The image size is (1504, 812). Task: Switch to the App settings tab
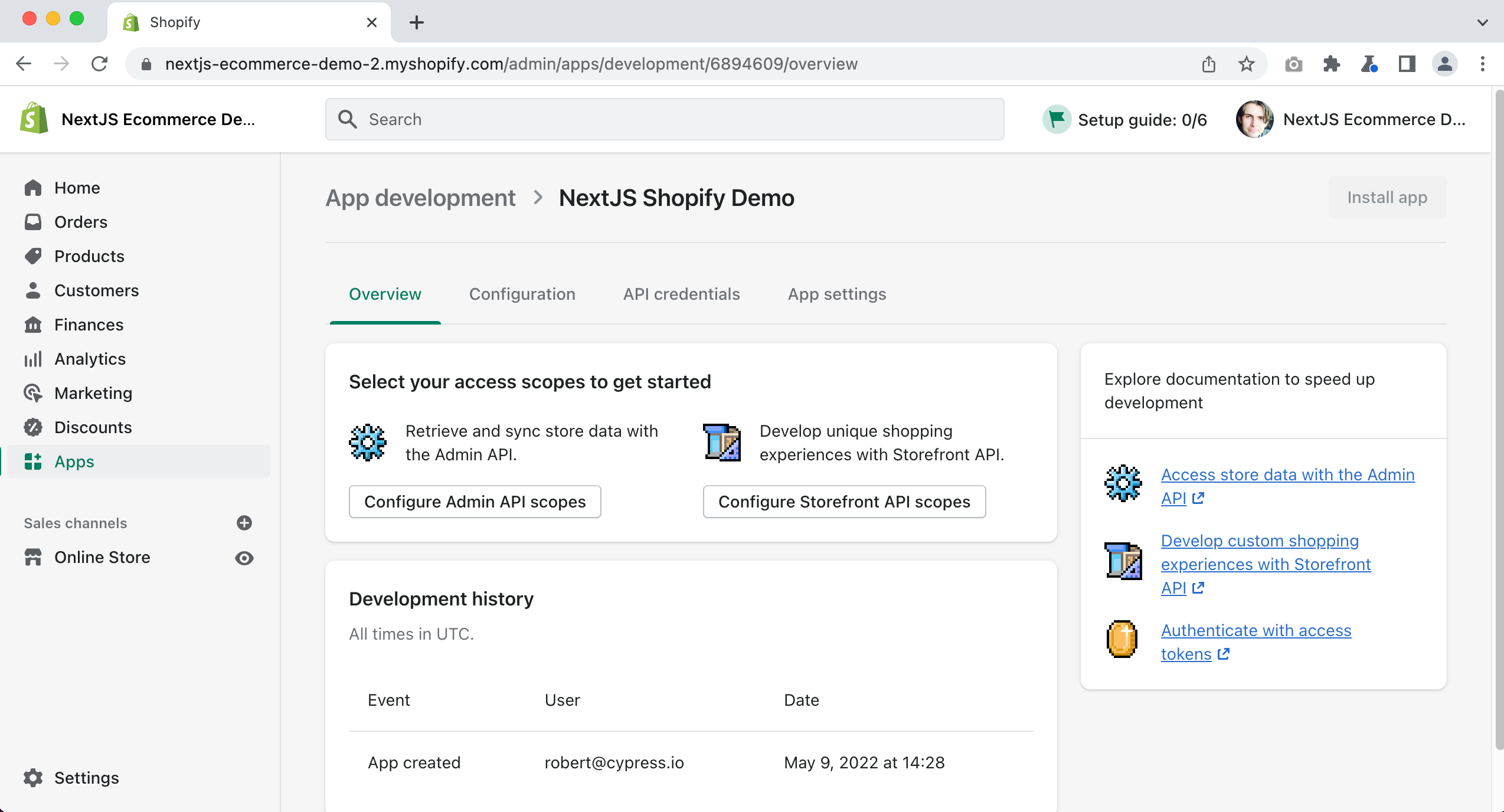click(x=836, y=294)
